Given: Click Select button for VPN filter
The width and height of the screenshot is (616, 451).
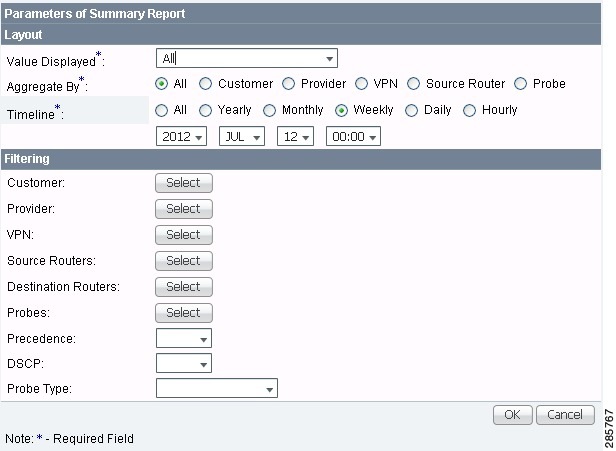Looking at the screenshot, I should [x=184, y=235].
